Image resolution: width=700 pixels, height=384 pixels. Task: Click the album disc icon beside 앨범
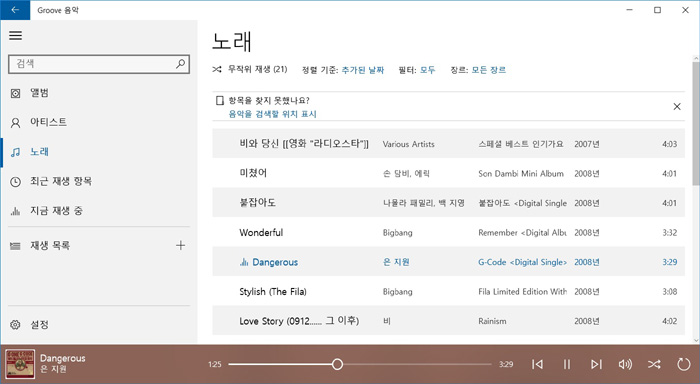(x=16, y=93)
